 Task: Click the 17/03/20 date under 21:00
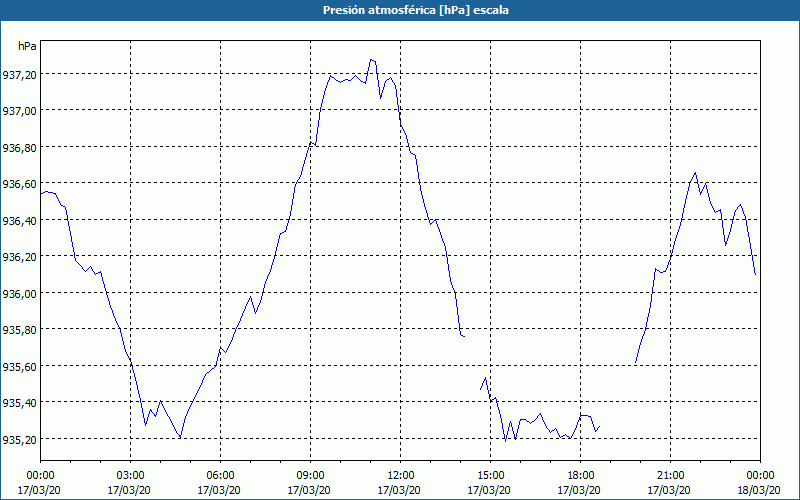pyautogui.click(x=669, y=490)
